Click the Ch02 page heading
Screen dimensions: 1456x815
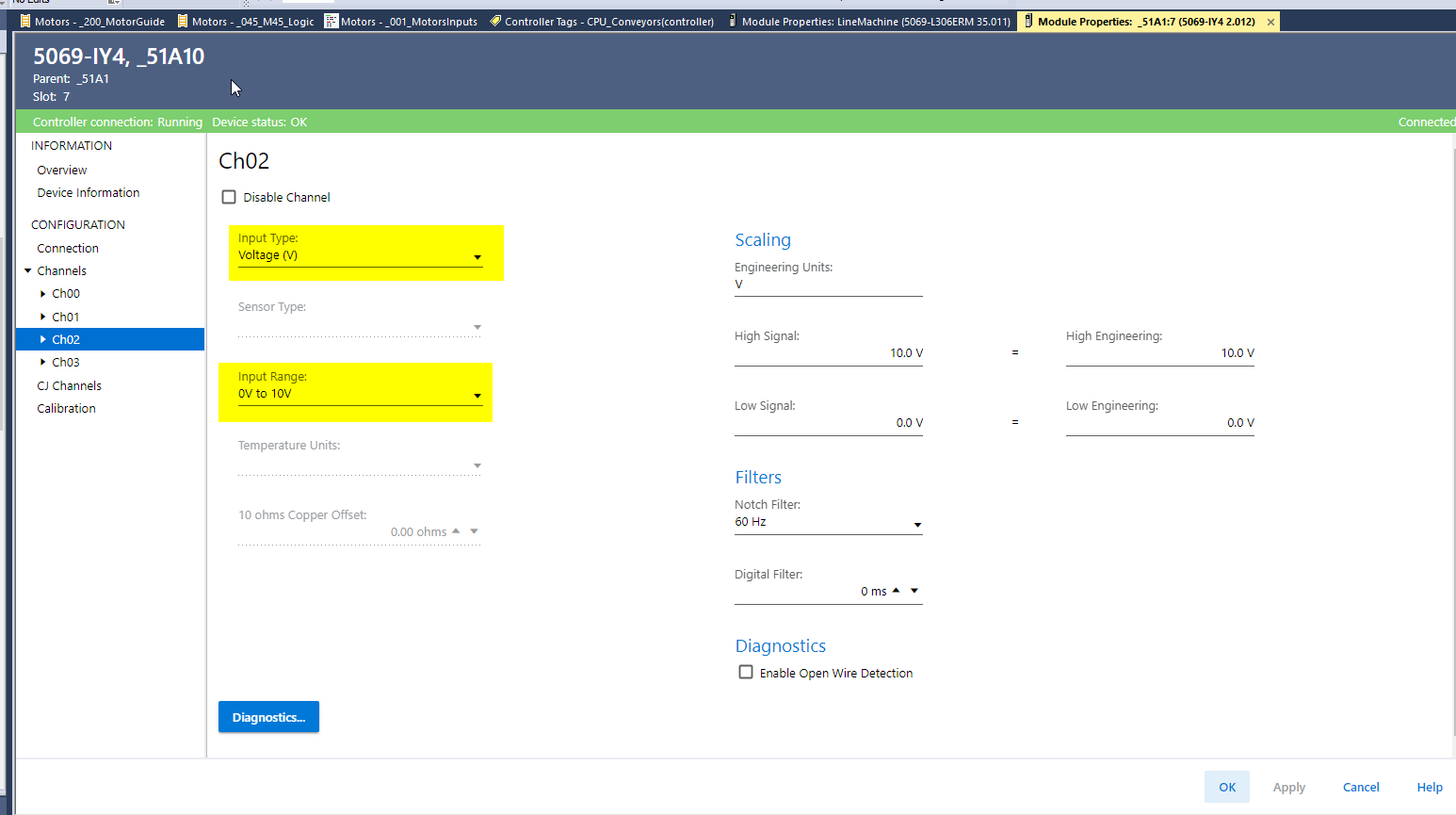(x=244, y=161)
